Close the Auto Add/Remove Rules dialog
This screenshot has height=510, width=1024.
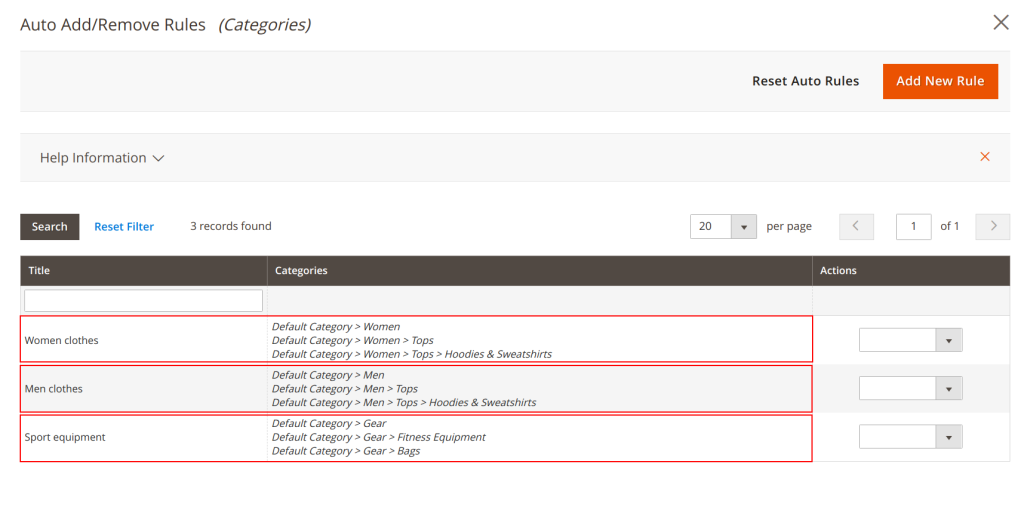pos(1000,22)
